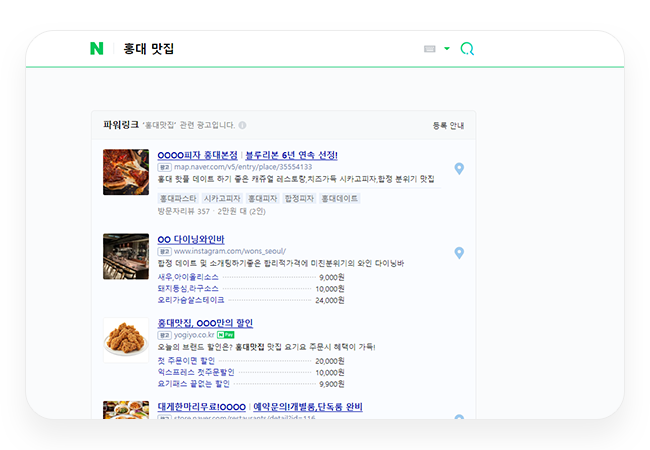This screenshot has height=450, width=650.
Task: Click the 합정 데이트 및 소개팅 description
Action: point(281,263)
